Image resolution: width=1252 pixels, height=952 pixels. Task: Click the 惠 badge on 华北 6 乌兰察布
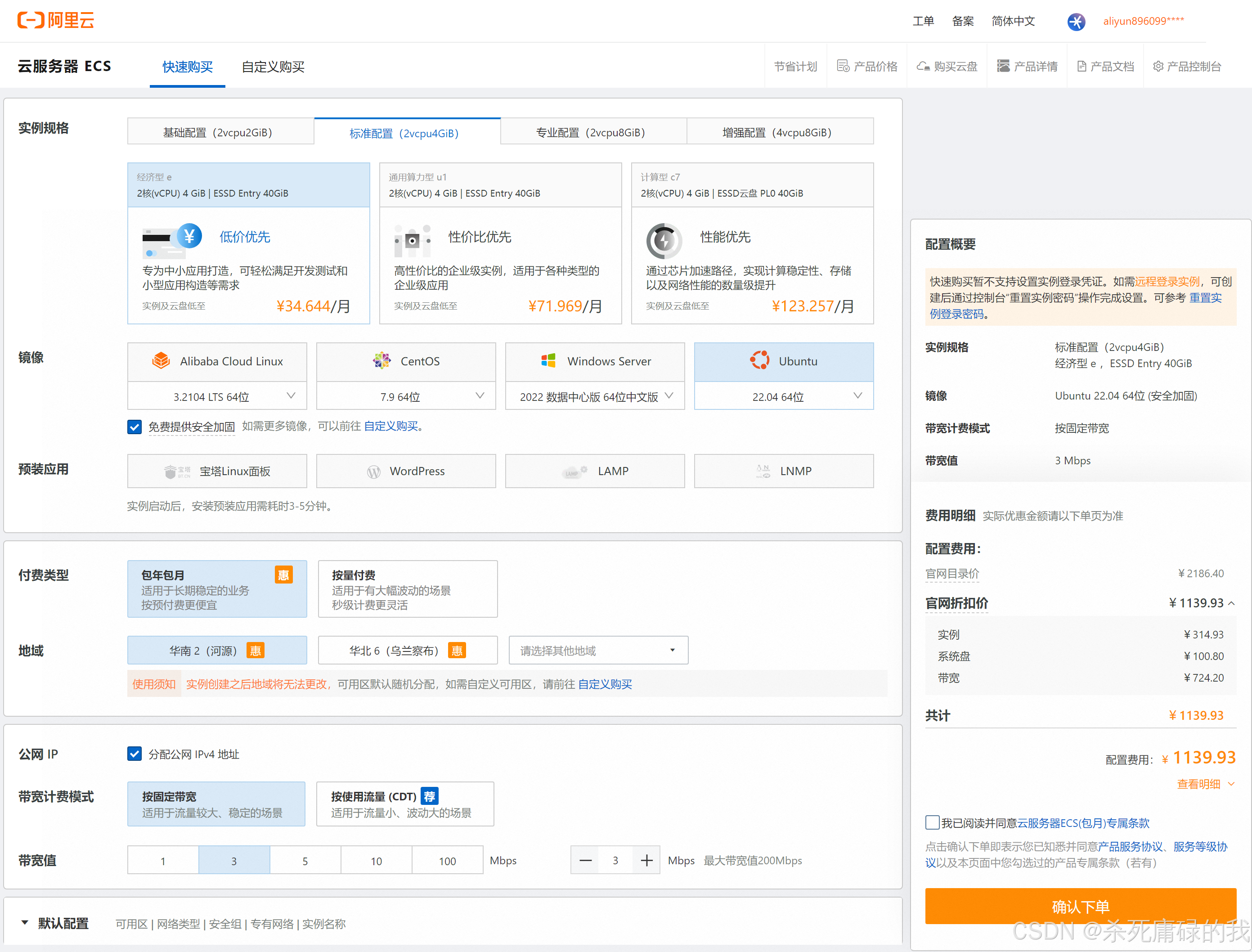457,651
